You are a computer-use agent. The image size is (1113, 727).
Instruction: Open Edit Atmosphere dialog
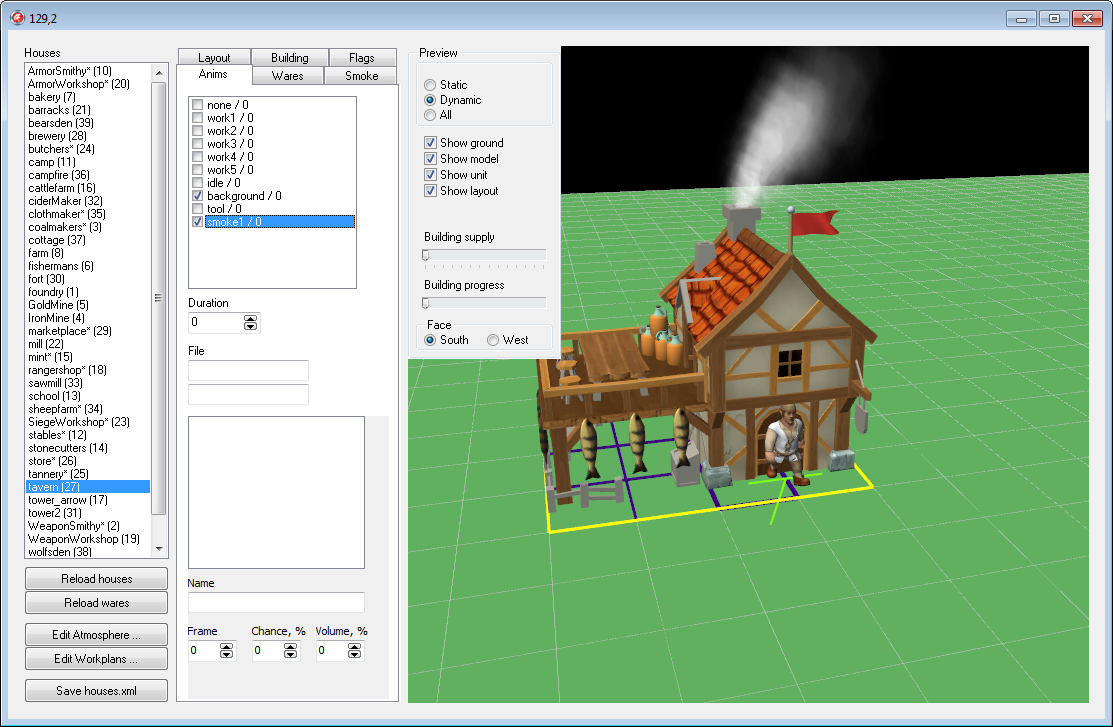[x=97, y=635]
